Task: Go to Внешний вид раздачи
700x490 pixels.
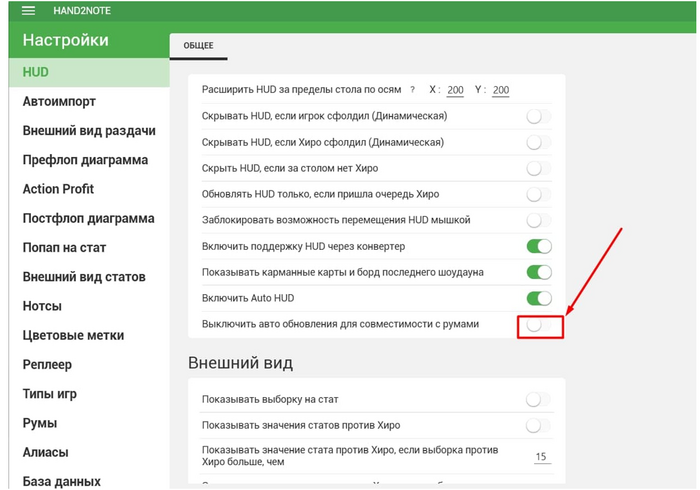Action: click(89, 131)
